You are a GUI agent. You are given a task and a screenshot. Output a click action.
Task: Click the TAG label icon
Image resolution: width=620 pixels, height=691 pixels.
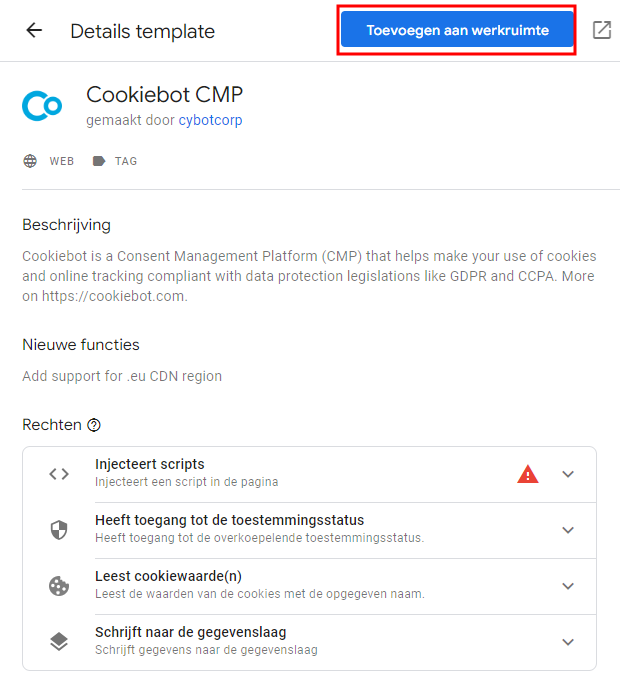(x=99, y=161)
